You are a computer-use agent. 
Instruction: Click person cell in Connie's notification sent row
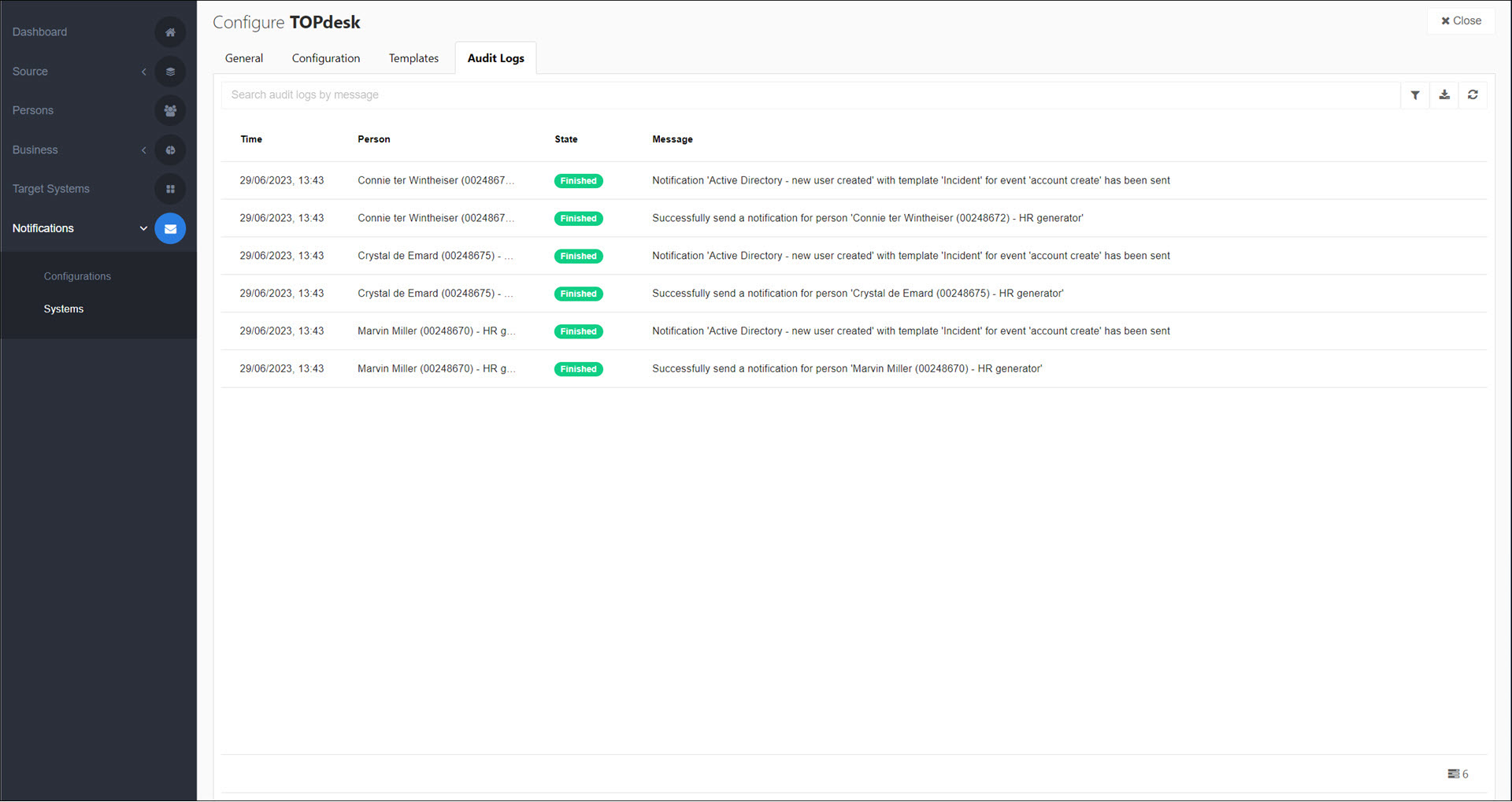point(436,181)
